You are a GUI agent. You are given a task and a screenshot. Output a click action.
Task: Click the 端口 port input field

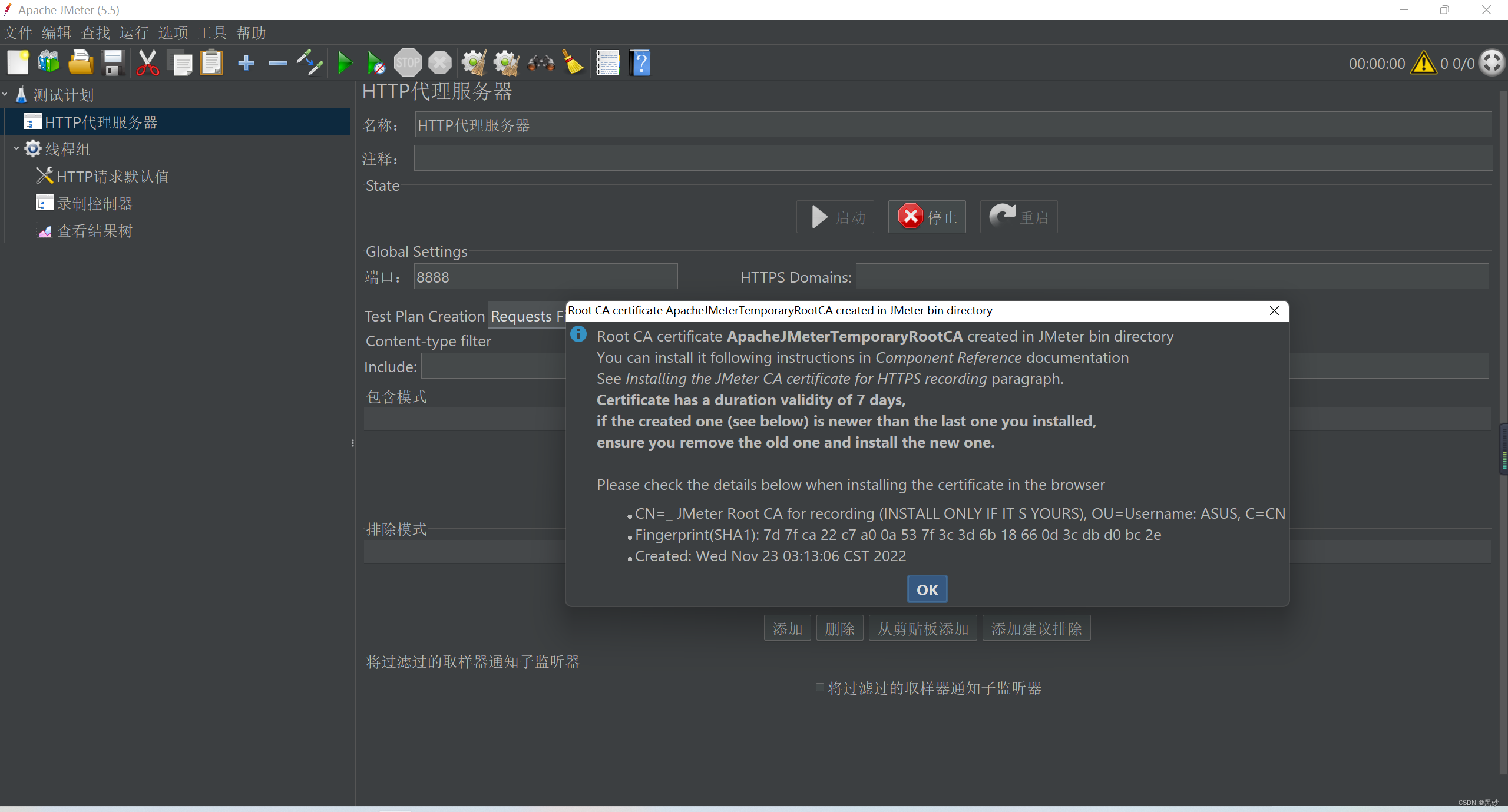pos(545,277)
